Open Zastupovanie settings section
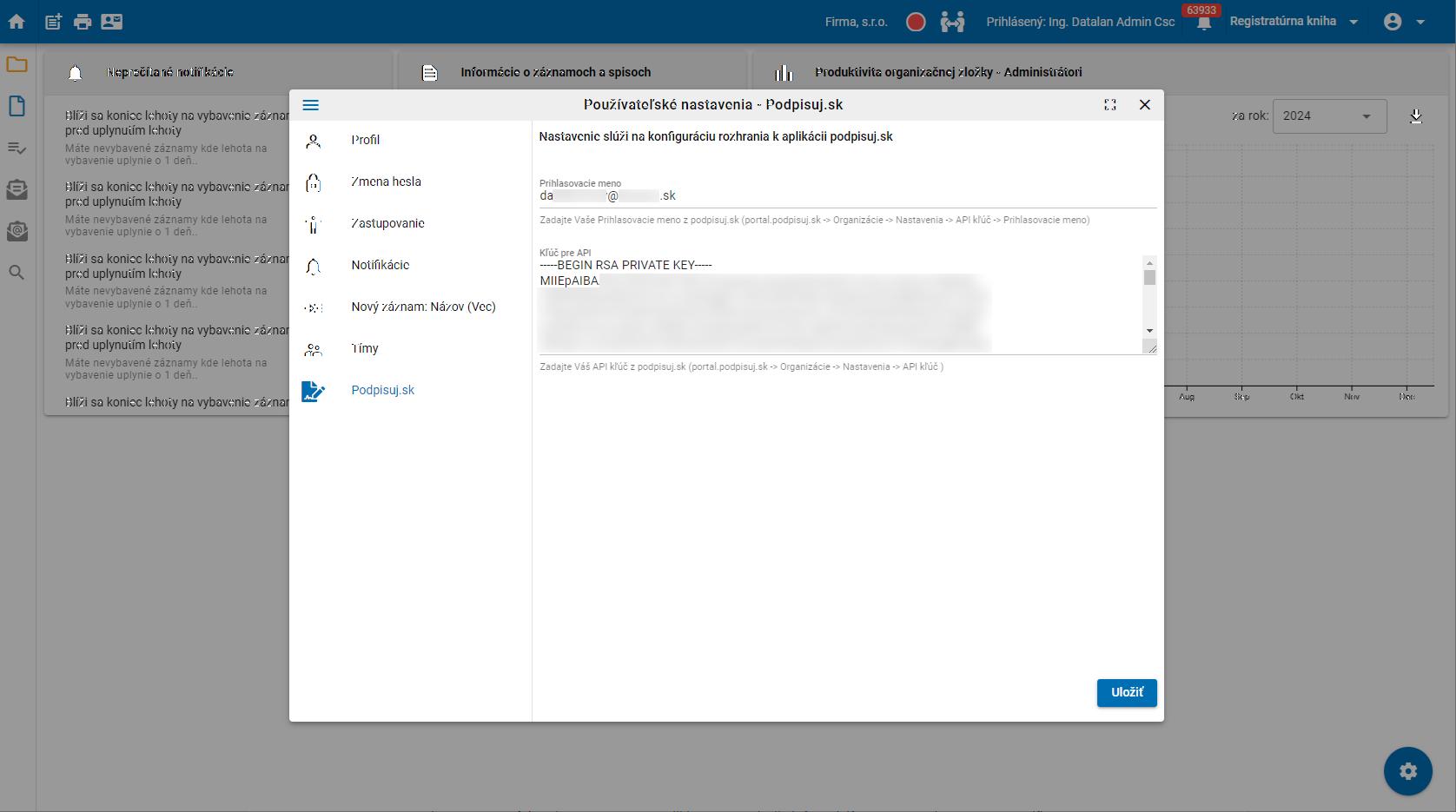Viewport: 1456px width, 812px height. 387,223
